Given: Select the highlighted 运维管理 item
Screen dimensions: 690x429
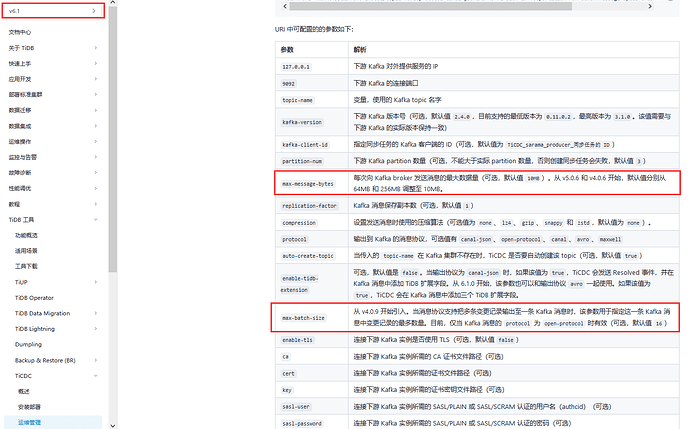Looking at the screenshot, I should point(53,422).
